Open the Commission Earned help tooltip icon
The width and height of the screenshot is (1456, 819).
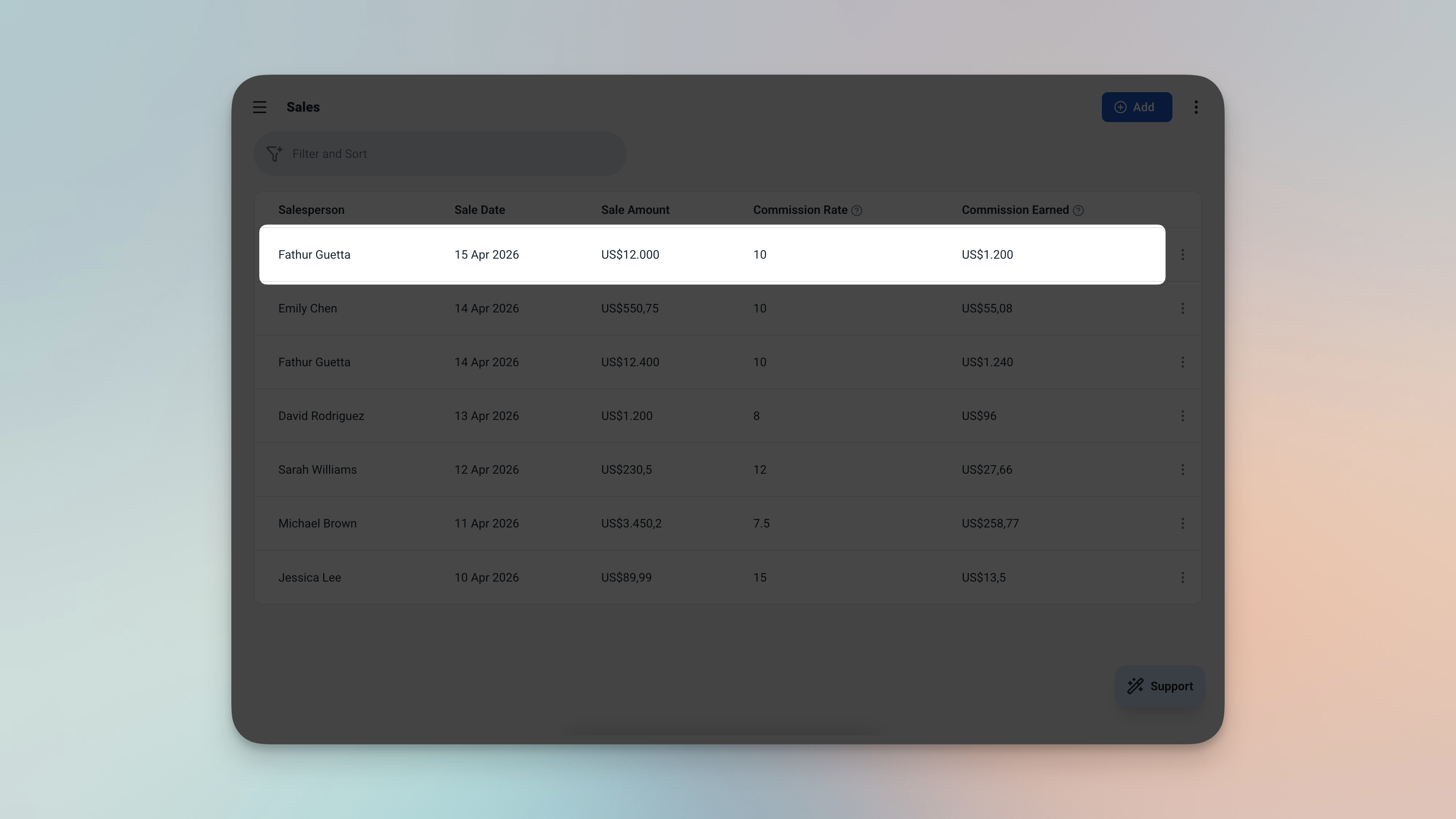click(x=1078, y=210)
